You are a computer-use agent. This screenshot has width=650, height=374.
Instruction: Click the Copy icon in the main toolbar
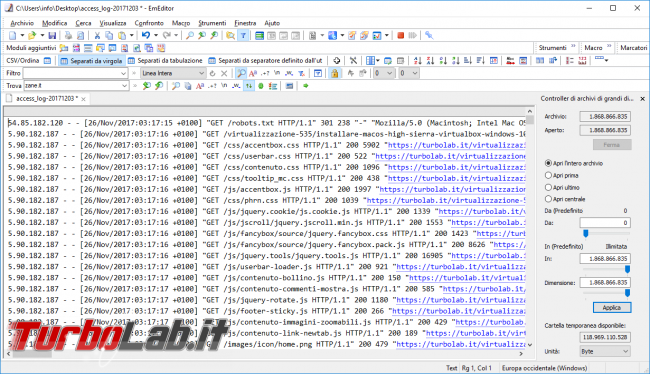pos(109,36)
